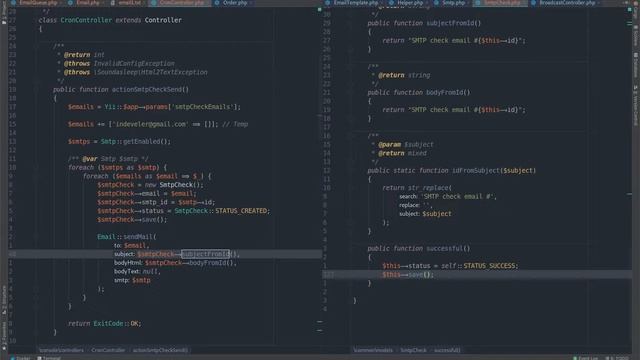Fold the inner foreach $emails block
The height and width of the screenshot is (360, 640).
coord(36,176)
